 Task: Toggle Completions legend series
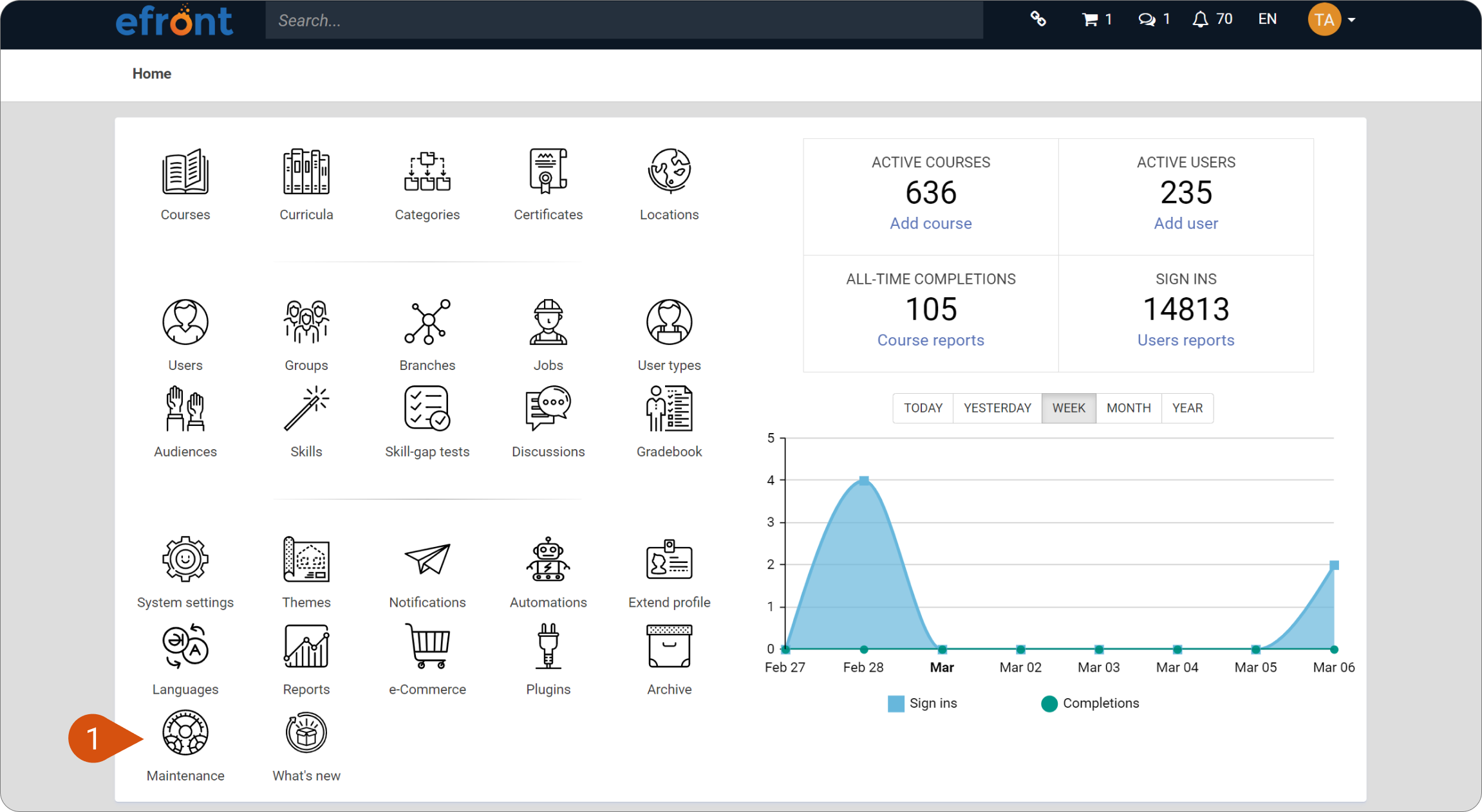tap(1090, 703)
